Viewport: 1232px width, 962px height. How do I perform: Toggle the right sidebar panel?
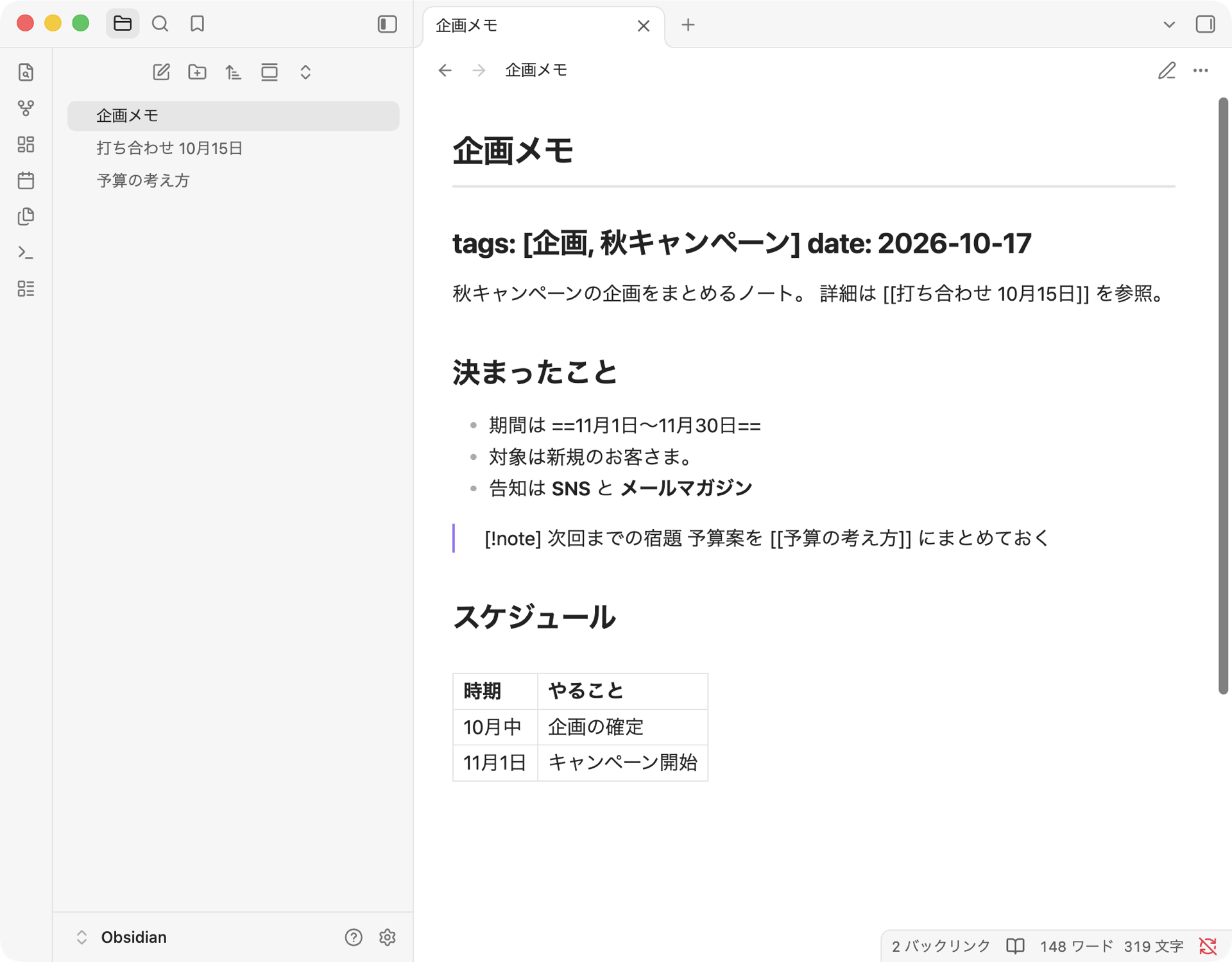1205,24
